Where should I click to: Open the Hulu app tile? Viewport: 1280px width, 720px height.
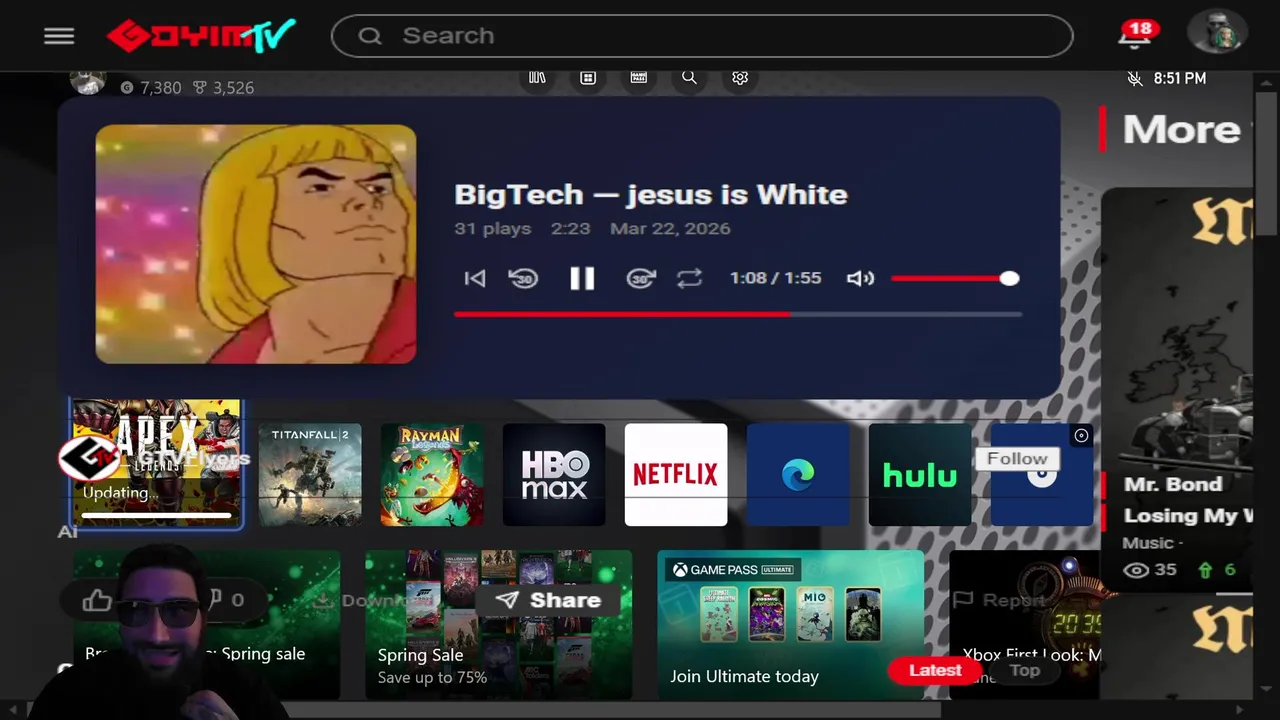tap(920, 474)
